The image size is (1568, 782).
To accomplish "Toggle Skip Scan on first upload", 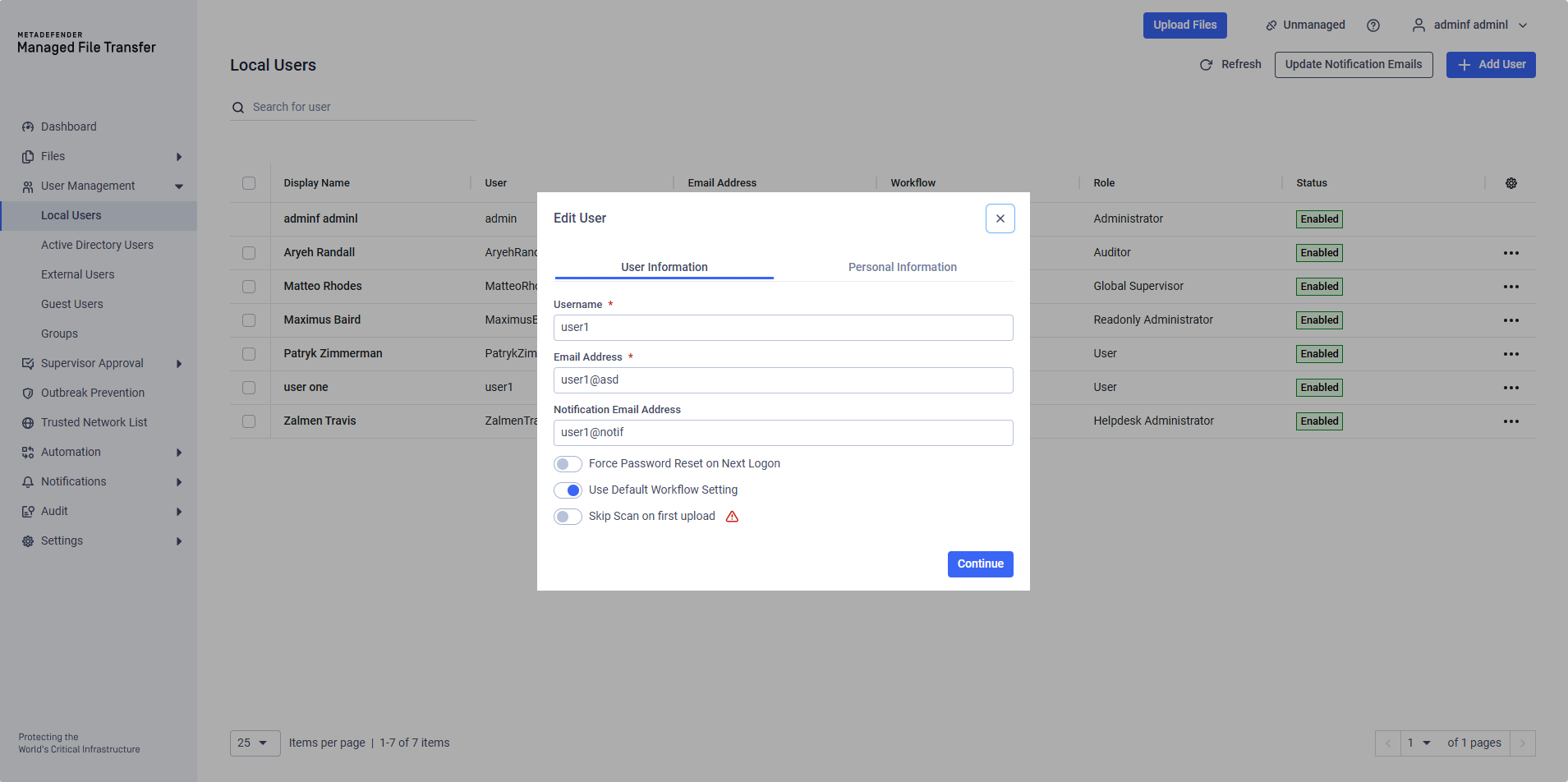I will tap(567, 517).
